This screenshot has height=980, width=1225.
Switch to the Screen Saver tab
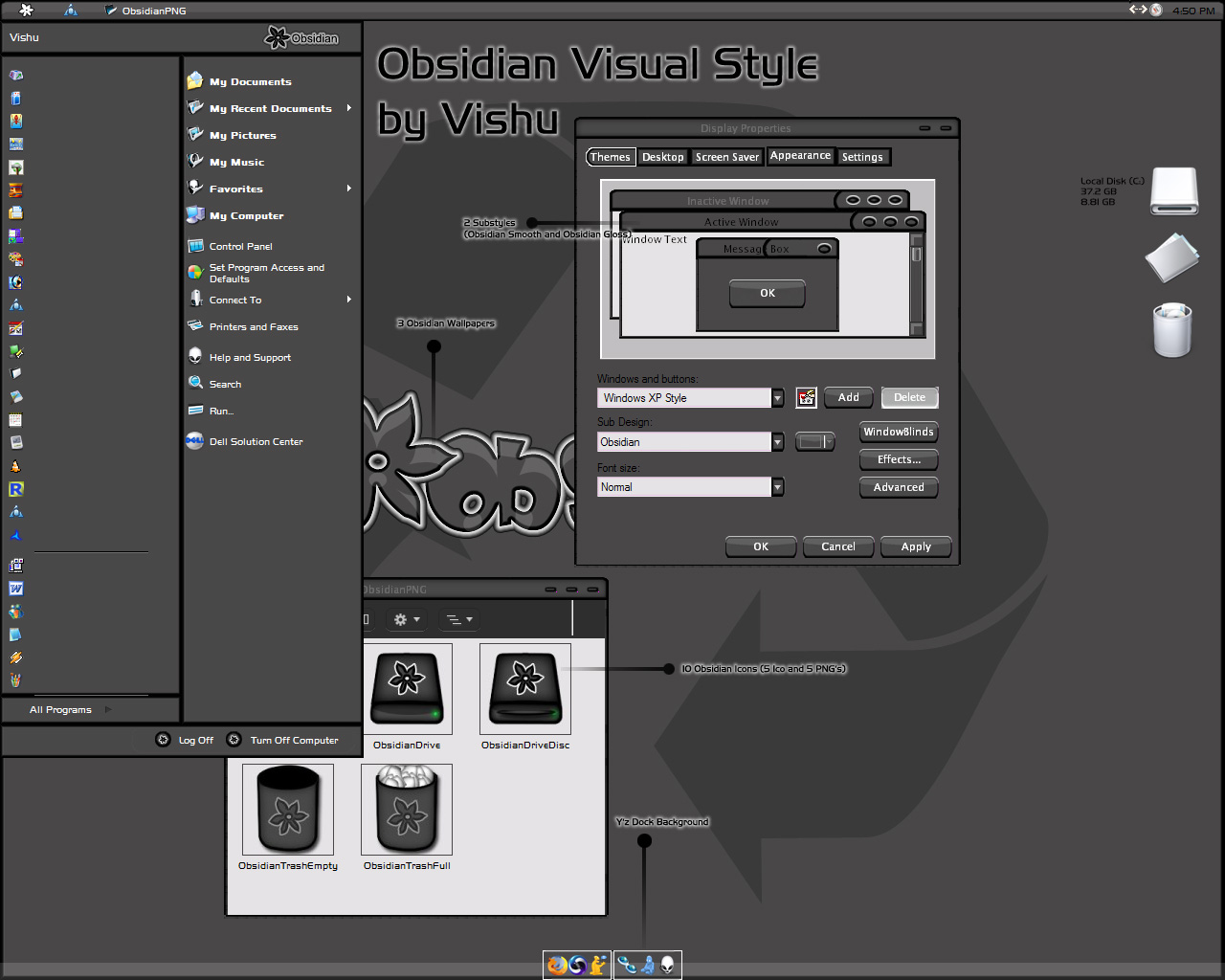[x=726, y=157]
